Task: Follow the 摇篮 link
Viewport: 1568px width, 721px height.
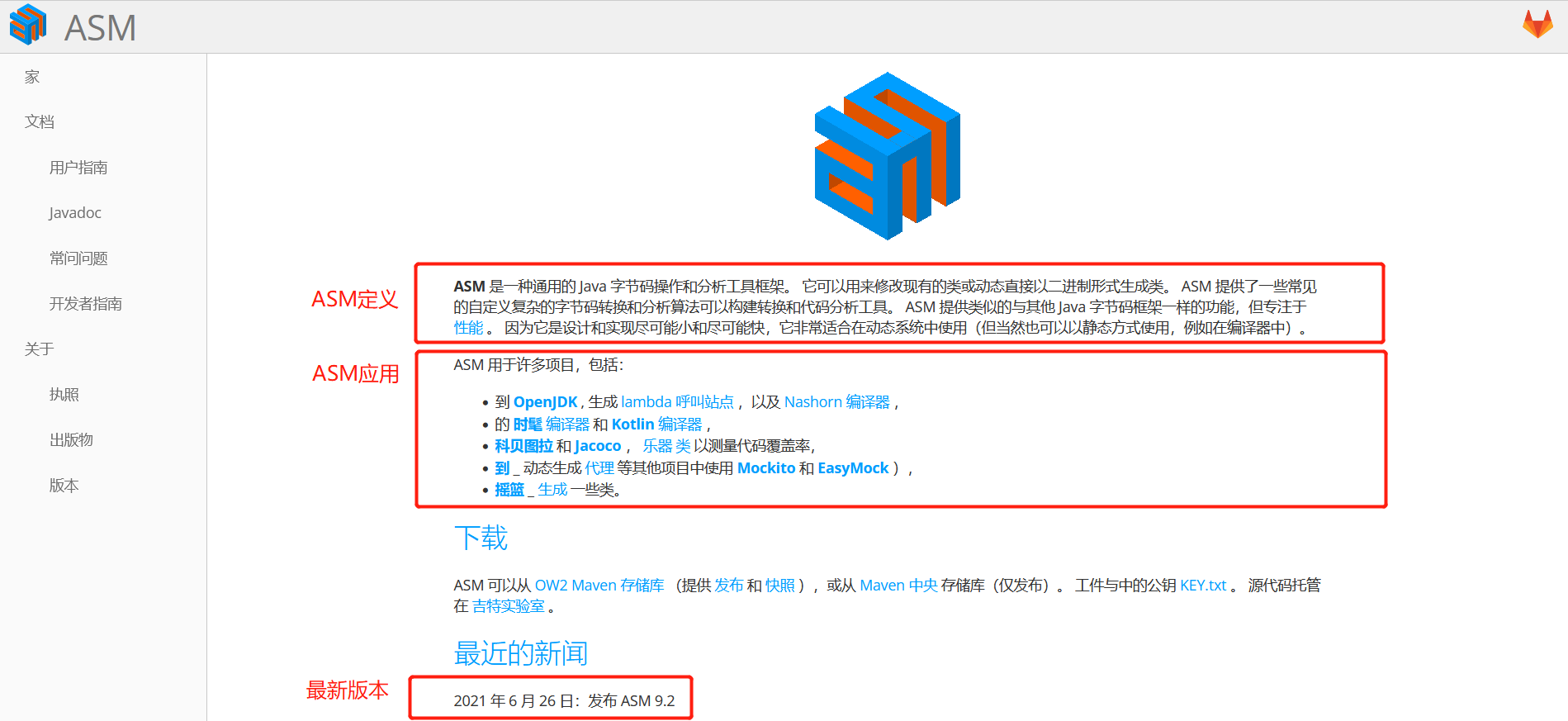Action: [509, 490]
